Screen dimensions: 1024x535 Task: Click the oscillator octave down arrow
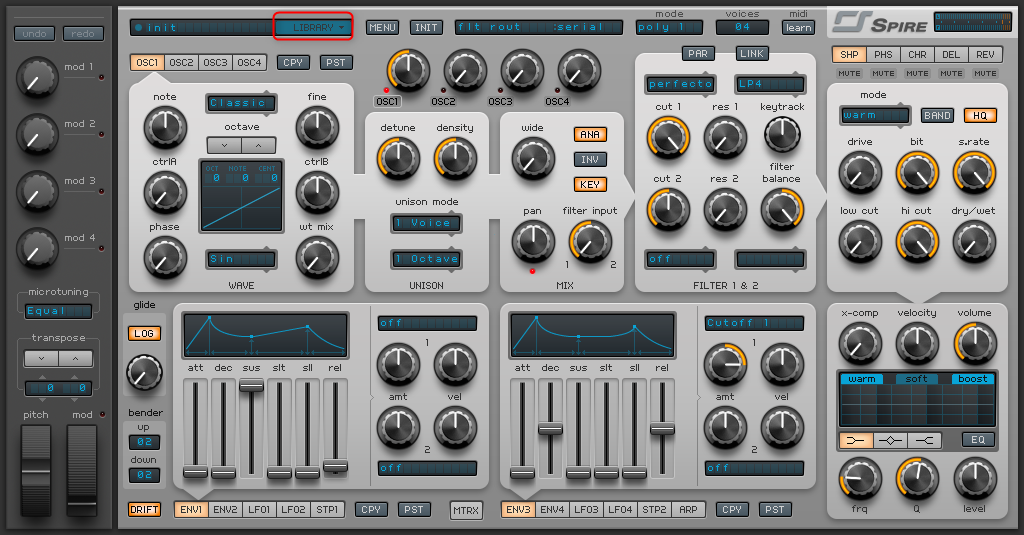pos(224,145)
